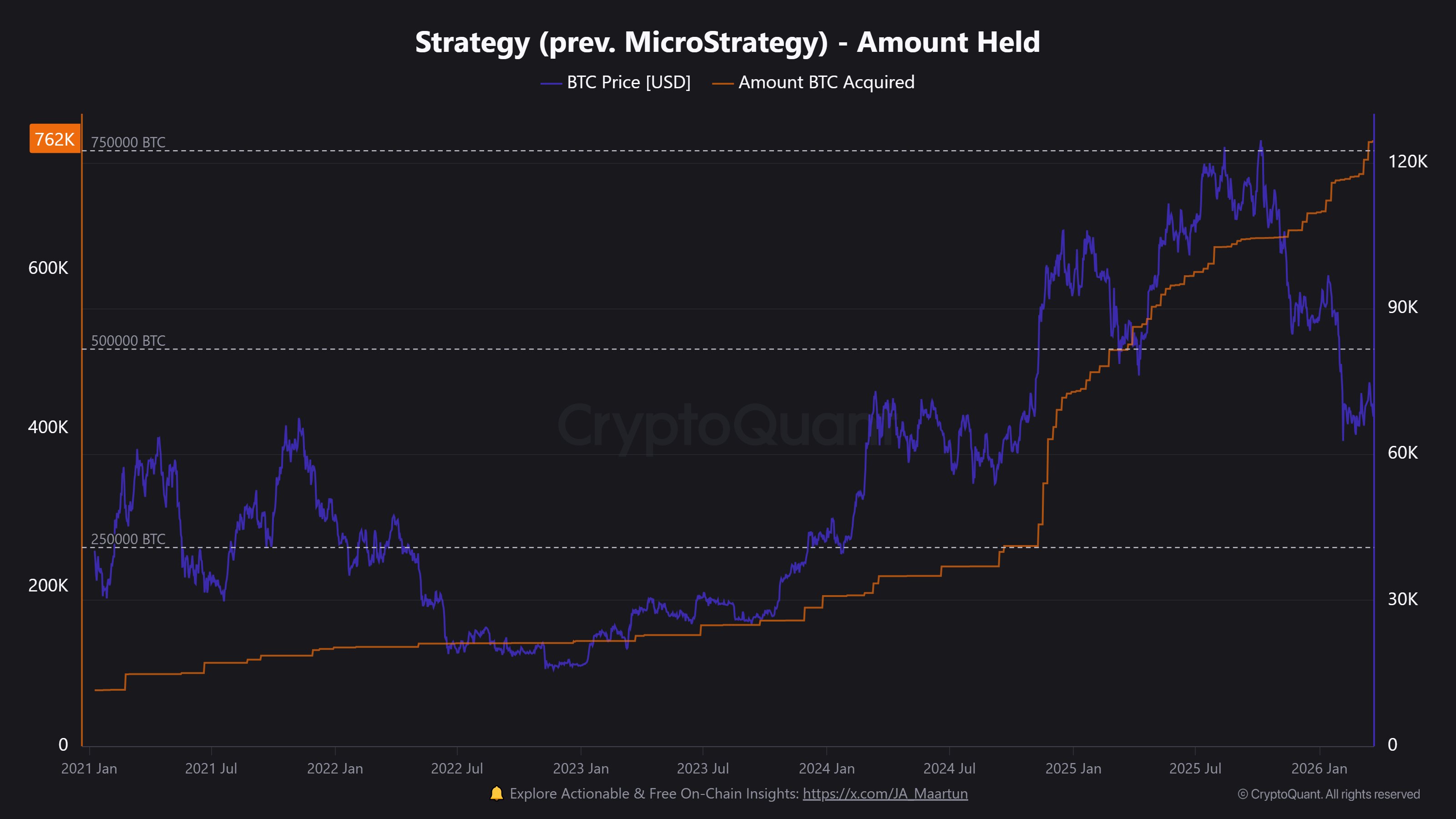Click the 120K right axis label
Screen dimensions: 1456x819
pyautogui.click(x=1407, y=162)
